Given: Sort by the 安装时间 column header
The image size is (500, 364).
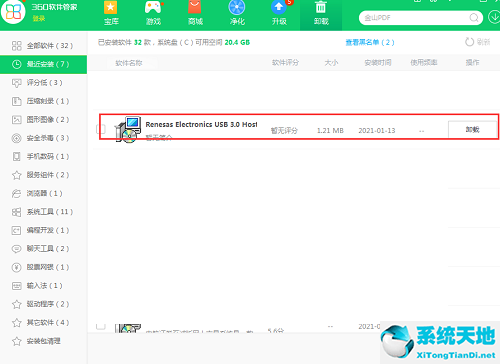Looking at the screenshot, I should click(x=378, y=62).
